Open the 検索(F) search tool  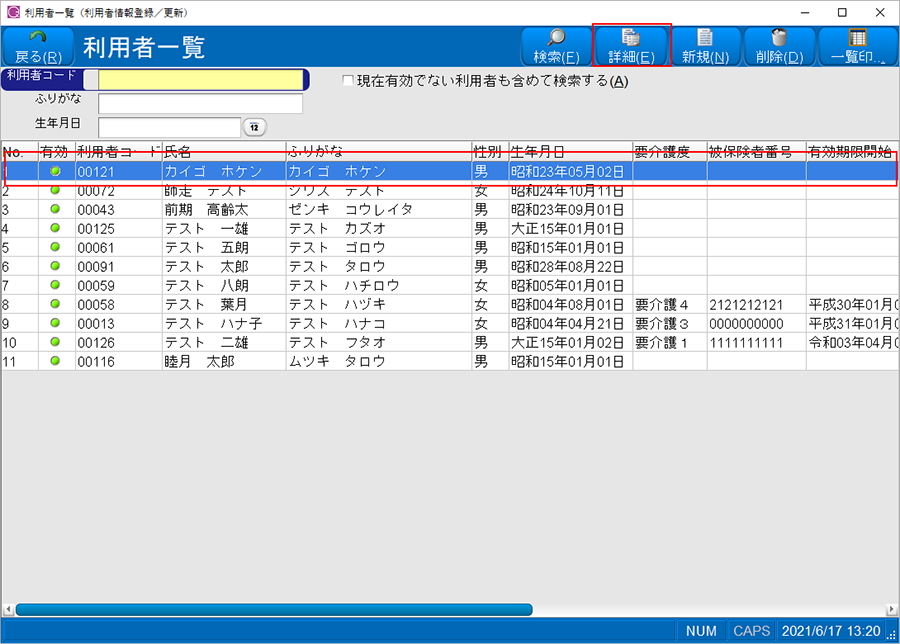coord(556,46)
